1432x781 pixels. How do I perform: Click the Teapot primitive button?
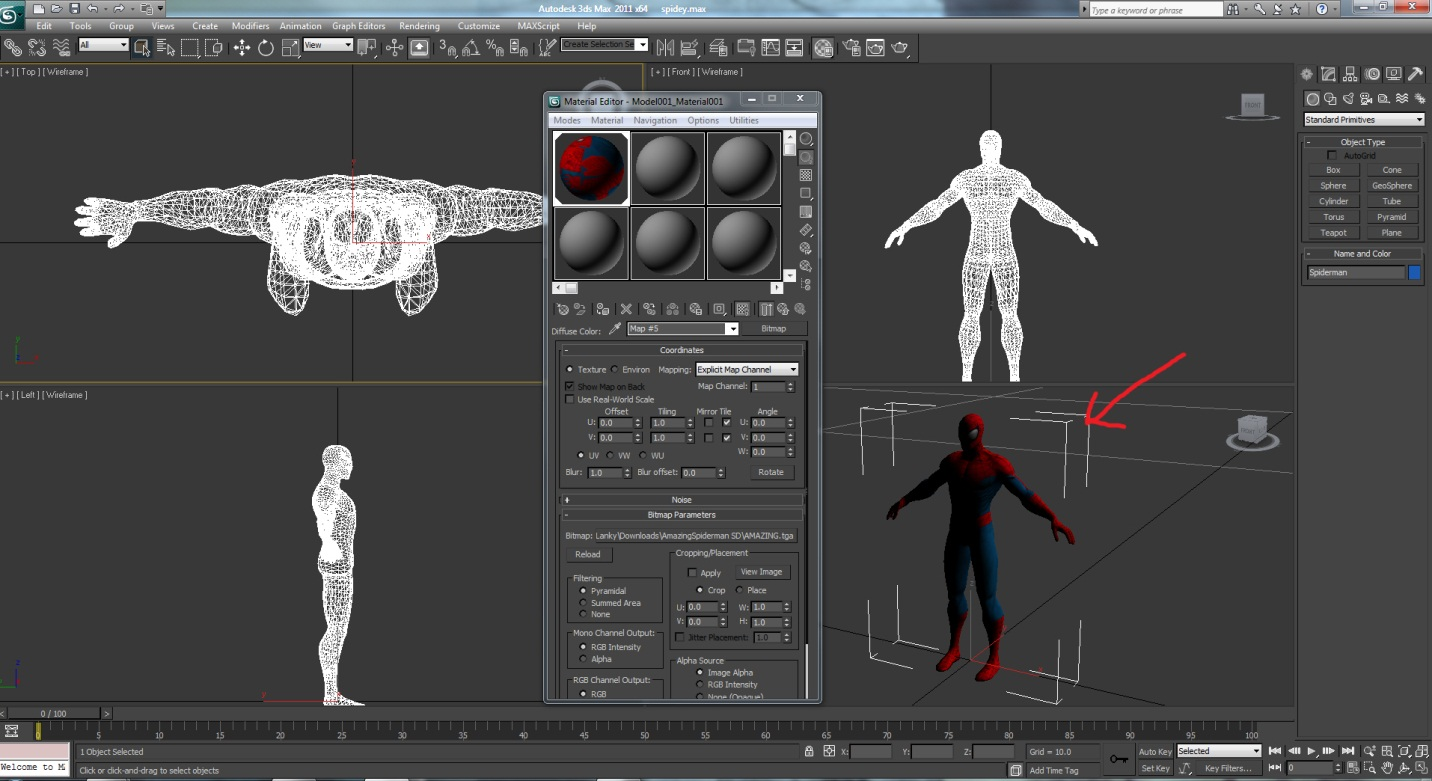click(1333, 233)
